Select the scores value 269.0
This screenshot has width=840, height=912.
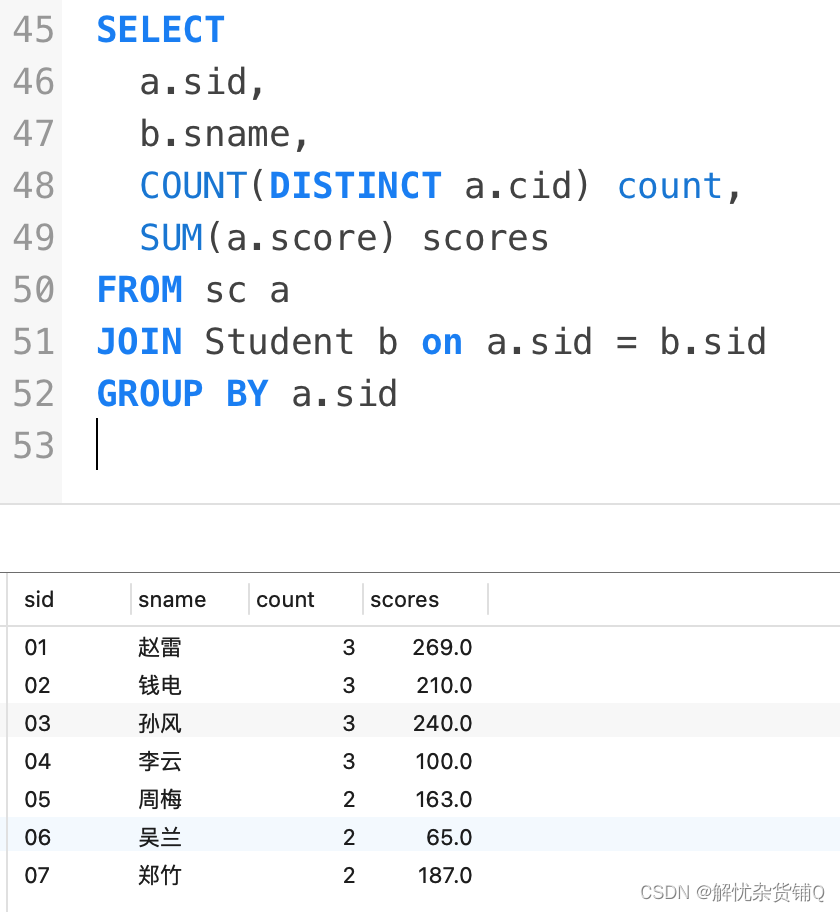coord(442,647)
